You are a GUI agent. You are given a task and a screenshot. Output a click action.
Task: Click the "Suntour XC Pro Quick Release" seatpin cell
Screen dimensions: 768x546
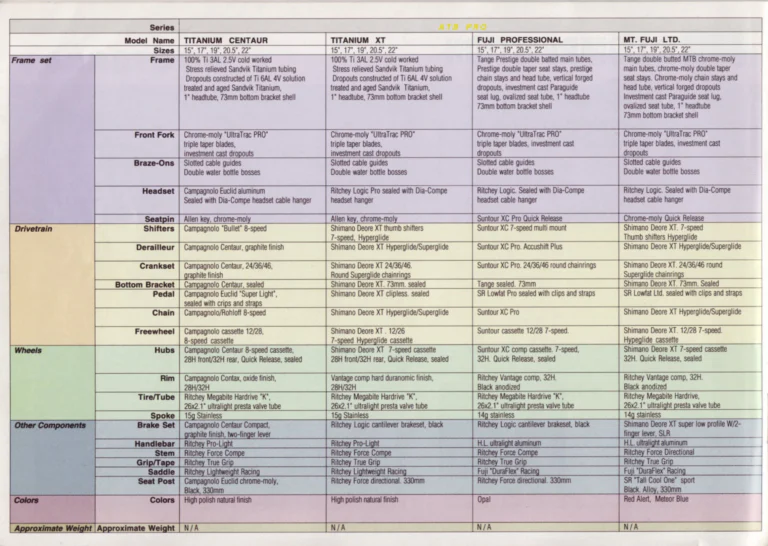tap(520, 218)
